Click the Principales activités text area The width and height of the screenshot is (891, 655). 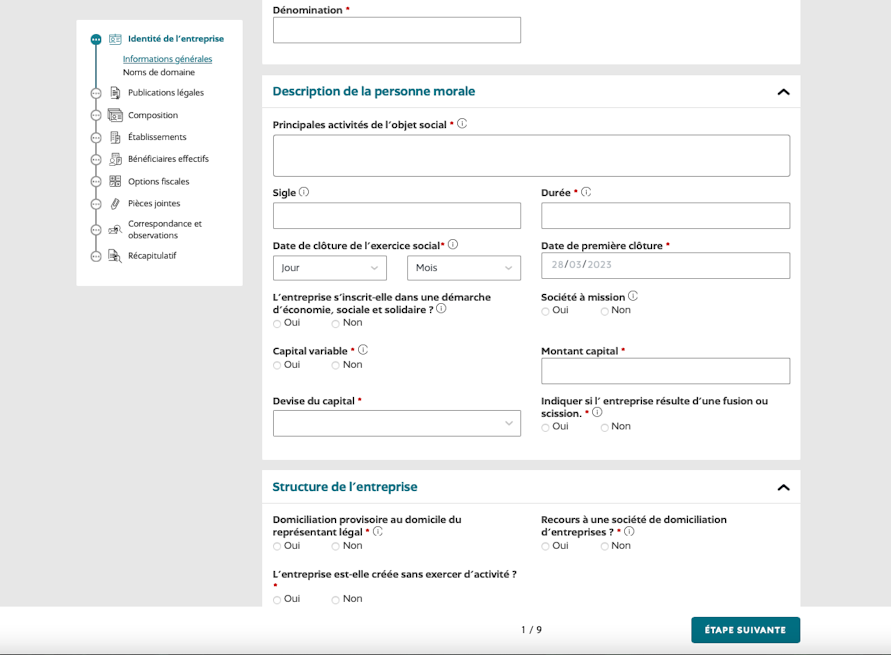(531, 156)
